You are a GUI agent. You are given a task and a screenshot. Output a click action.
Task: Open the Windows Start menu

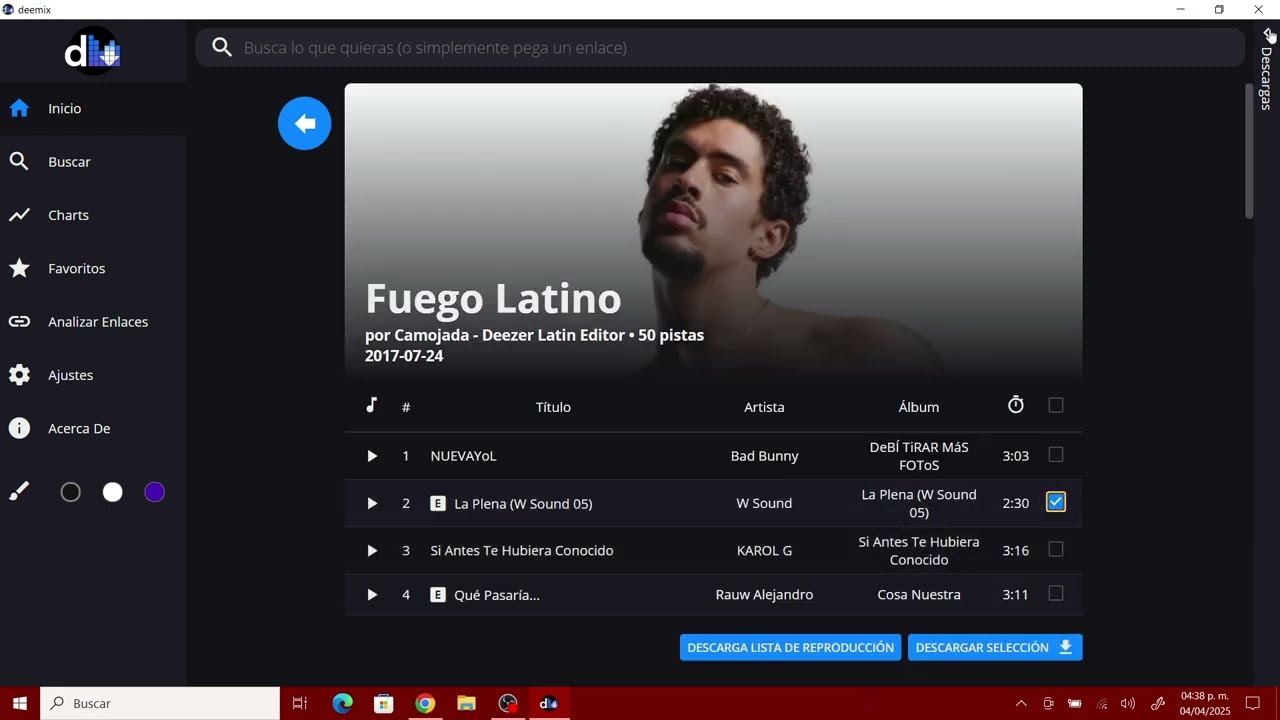[19, 703]
